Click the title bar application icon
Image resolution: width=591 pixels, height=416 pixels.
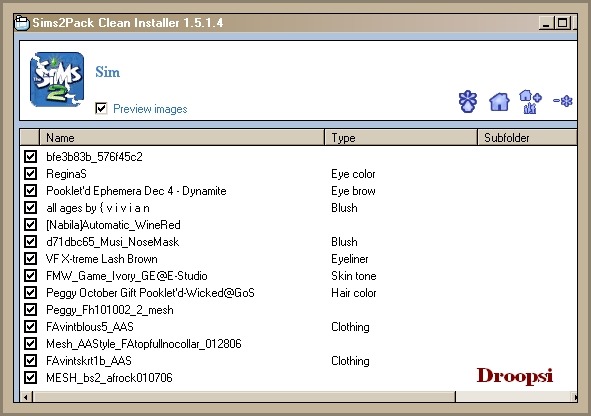[x=22, y=23]
